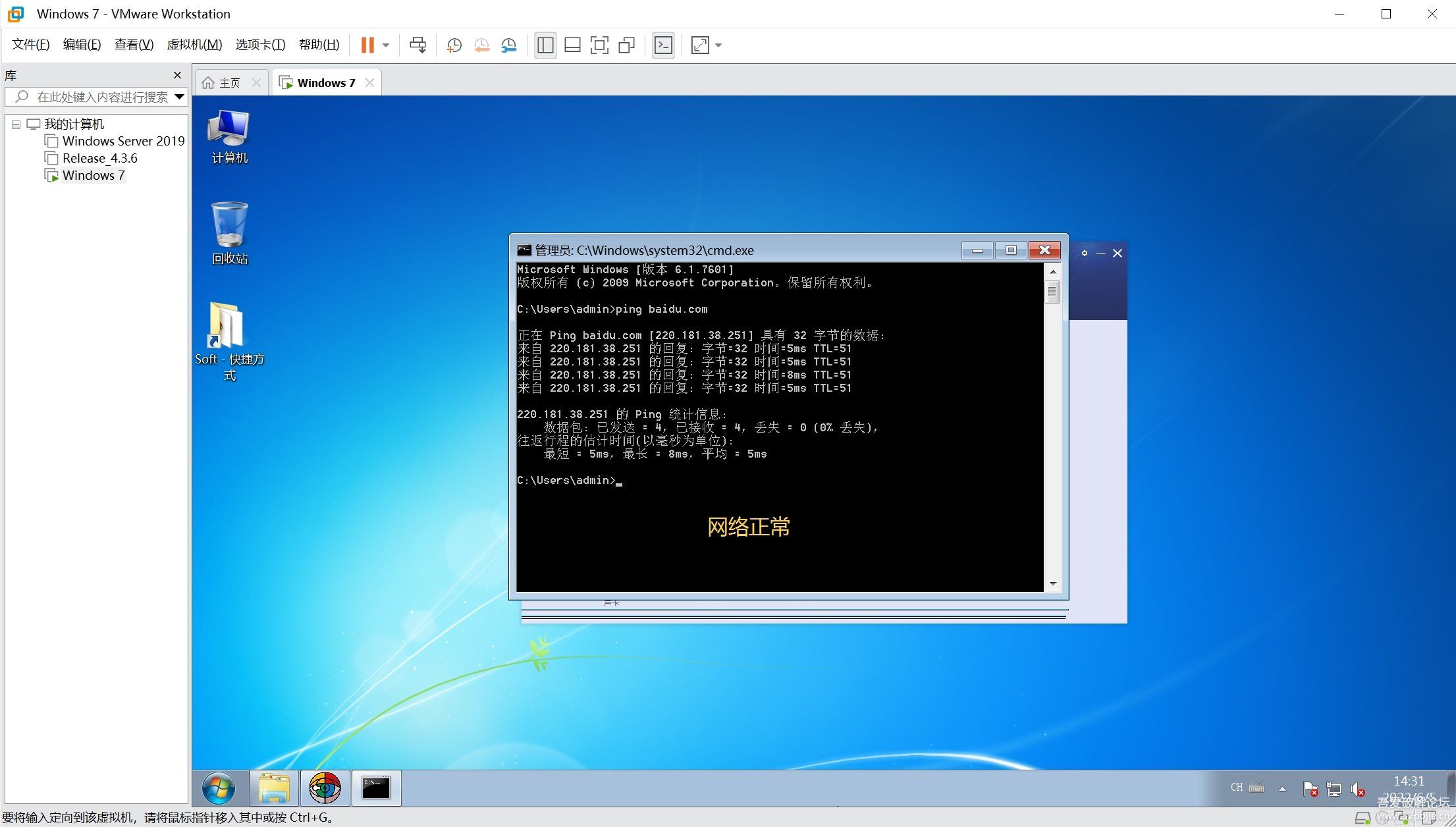Click the cmd scrollbar up arrow
1456x827 pixels.
pyautogui.click(x=1052, y=271)
